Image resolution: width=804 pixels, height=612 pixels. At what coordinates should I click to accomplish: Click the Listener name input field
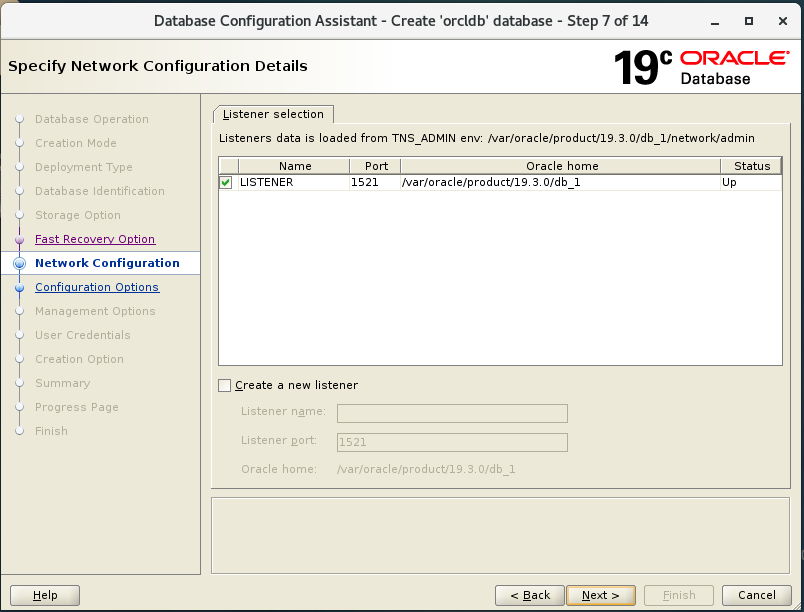pyautogui.click(x=452, y=413)
